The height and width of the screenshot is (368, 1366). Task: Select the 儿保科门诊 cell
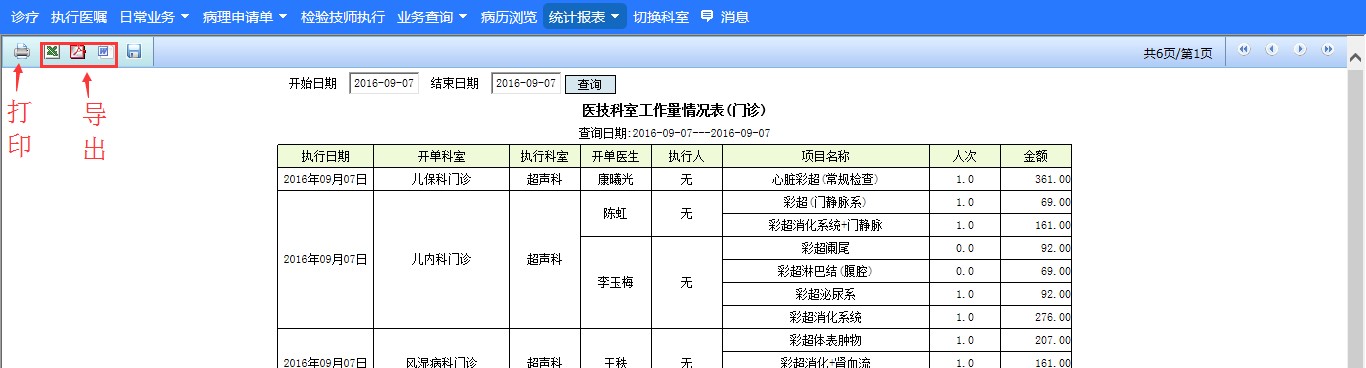441,180
